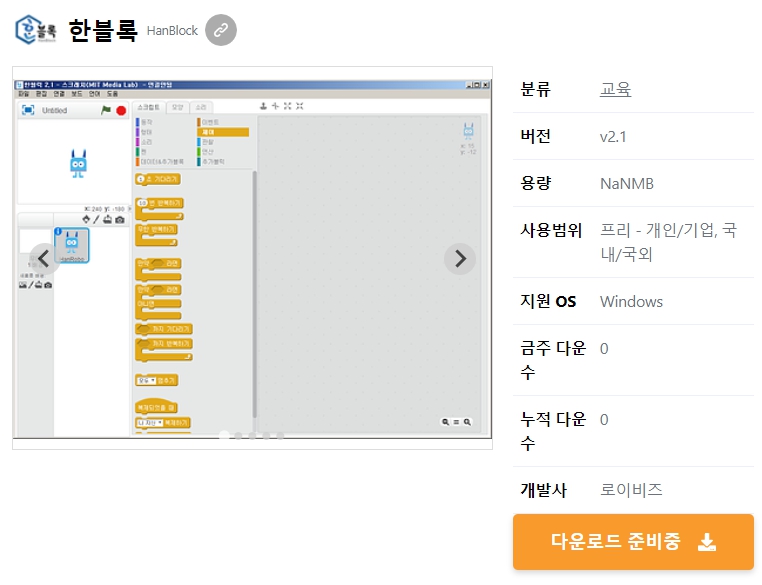
Task: Click the 한블록 title heading
Action: pos(103,31)
